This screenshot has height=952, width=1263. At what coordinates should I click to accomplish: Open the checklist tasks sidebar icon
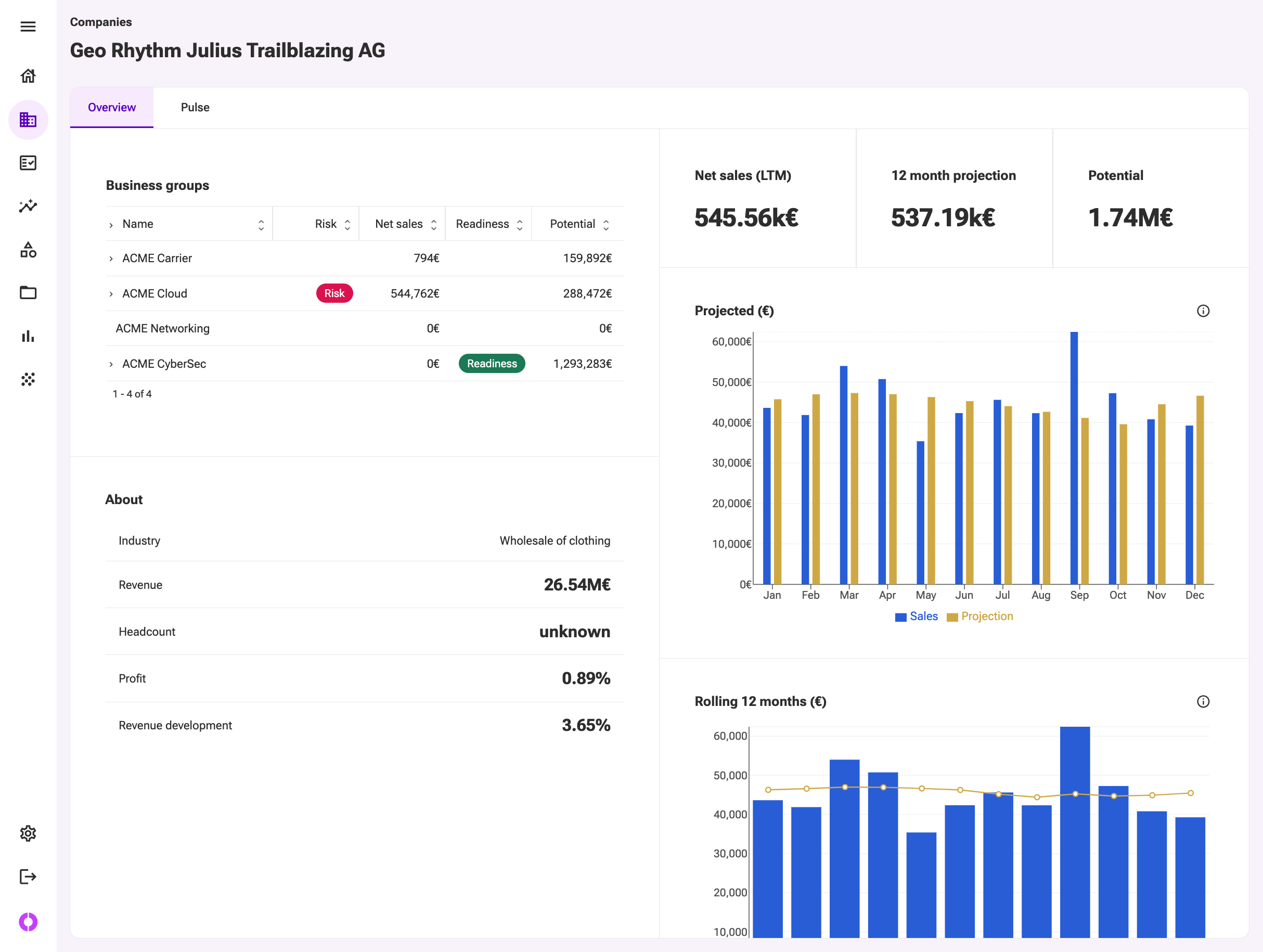point(28,163)
